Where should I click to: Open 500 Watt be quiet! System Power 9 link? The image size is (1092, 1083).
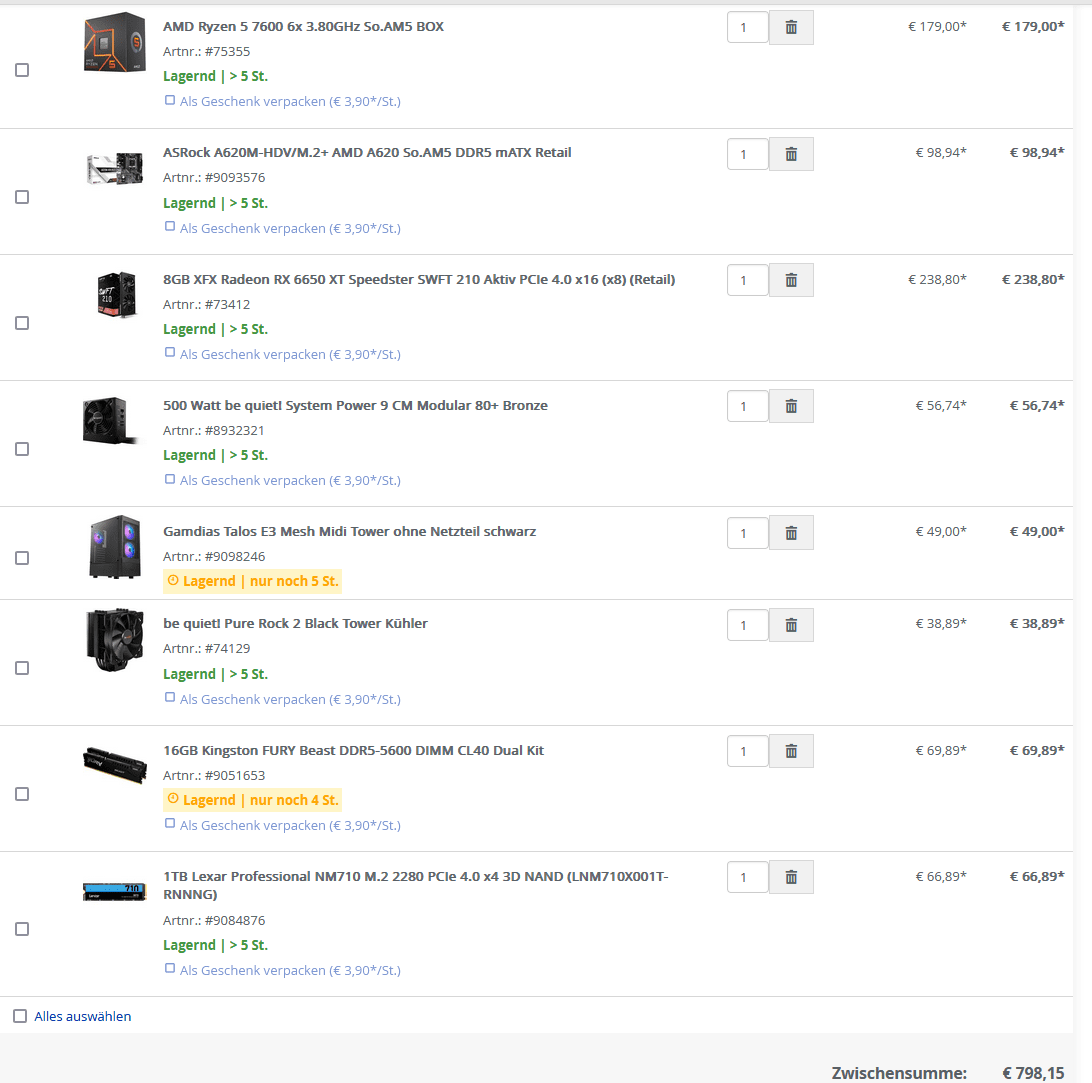(355, 405)
